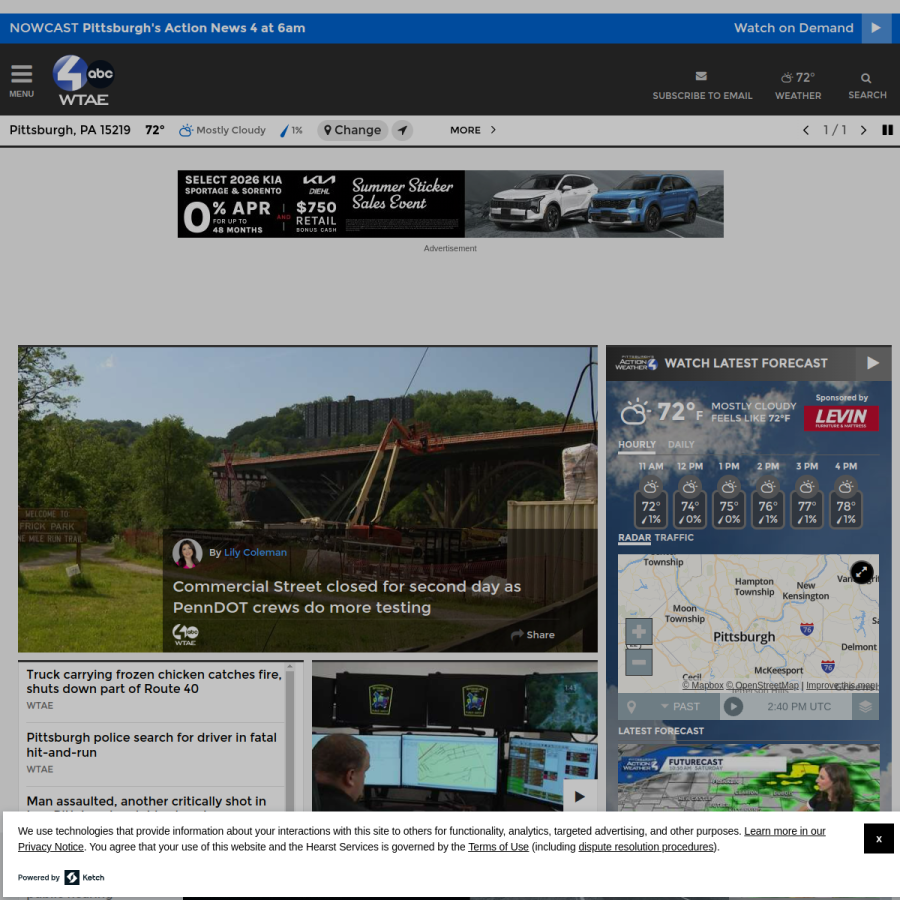Click the headlines list scrollbar

click(290, 738)
